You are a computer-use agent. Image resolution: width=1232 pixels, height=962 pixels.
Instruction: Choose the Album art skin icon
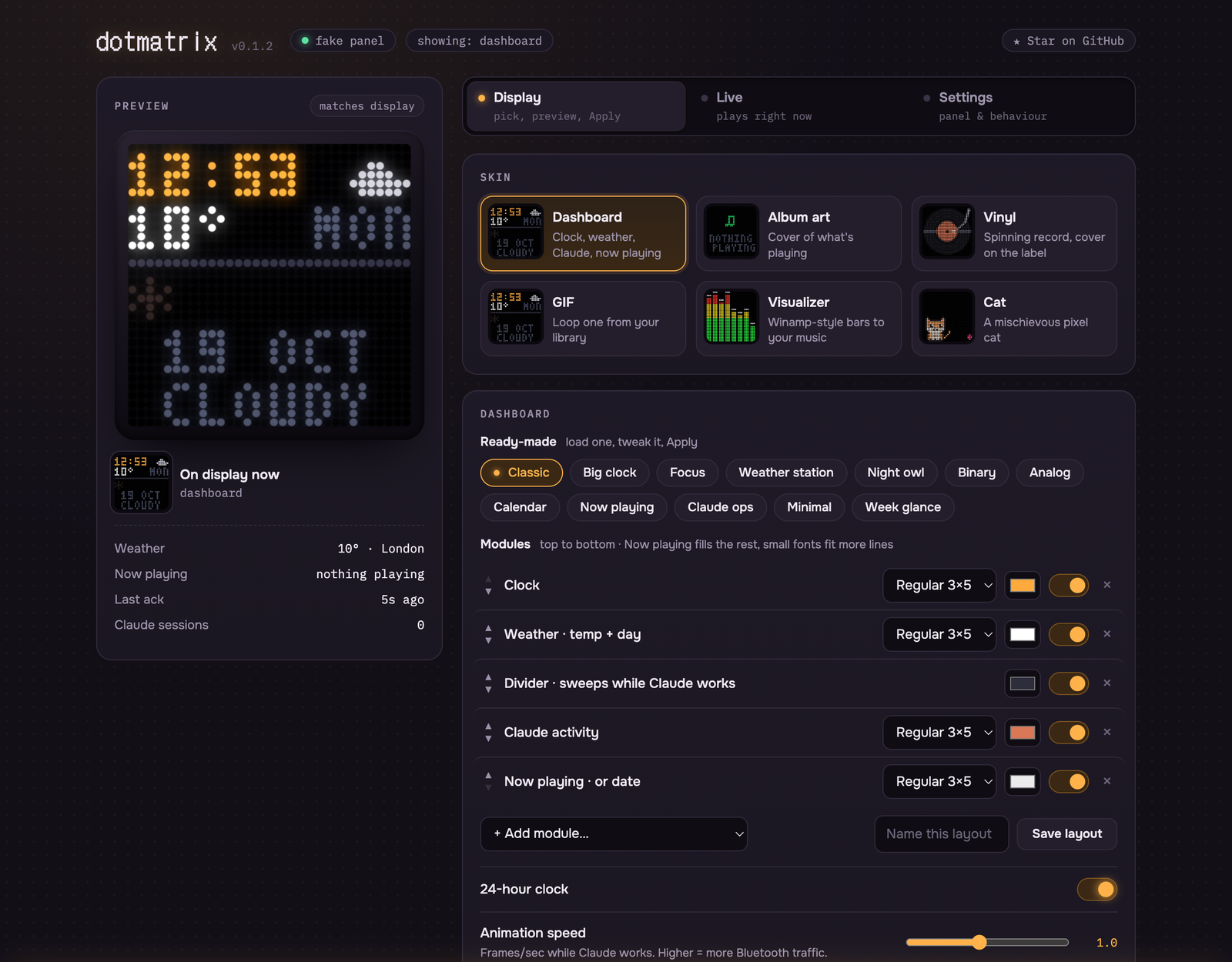pos(731,232)
